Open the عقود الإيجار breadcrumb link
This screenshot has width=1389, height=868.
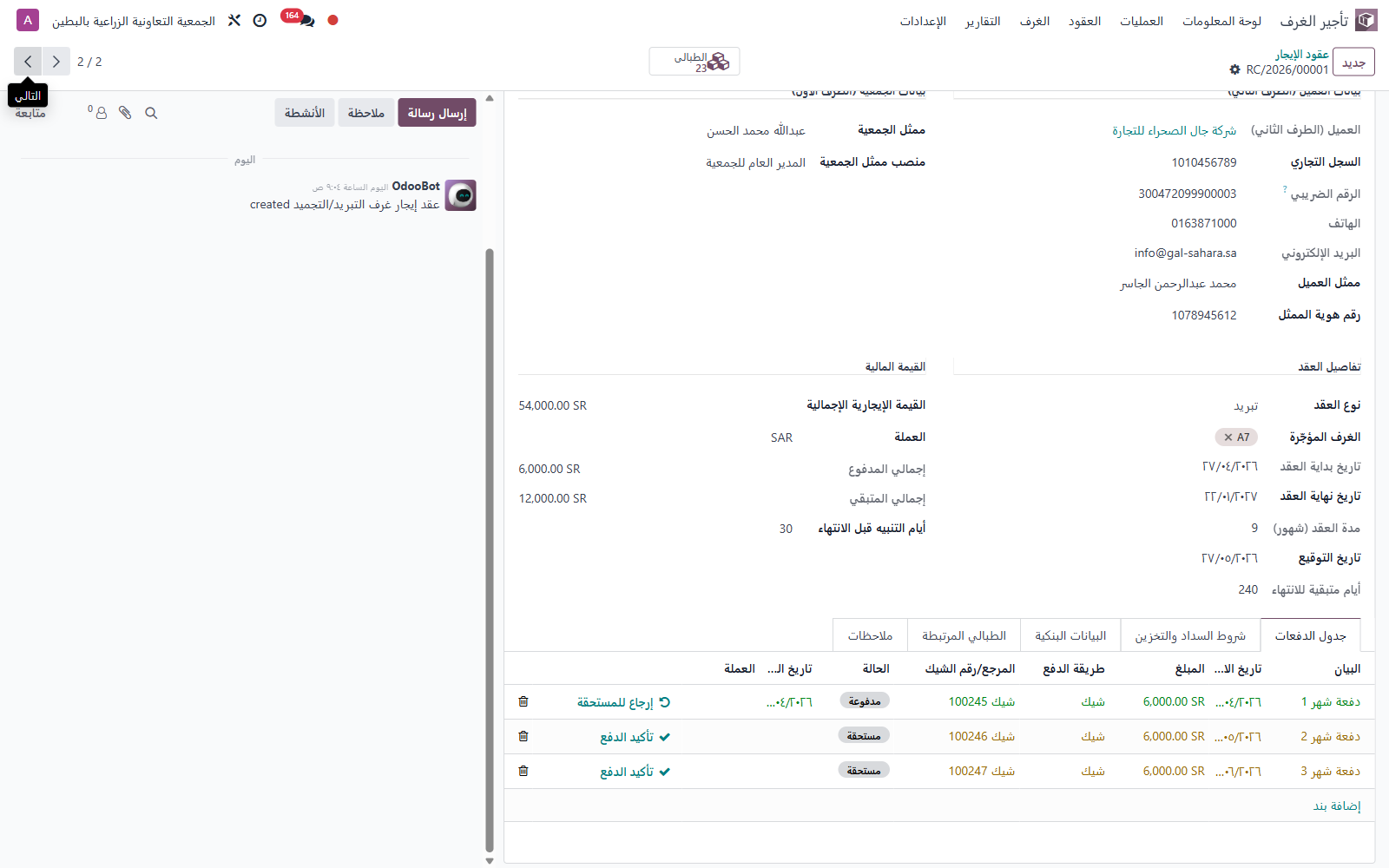[1301, 54]
